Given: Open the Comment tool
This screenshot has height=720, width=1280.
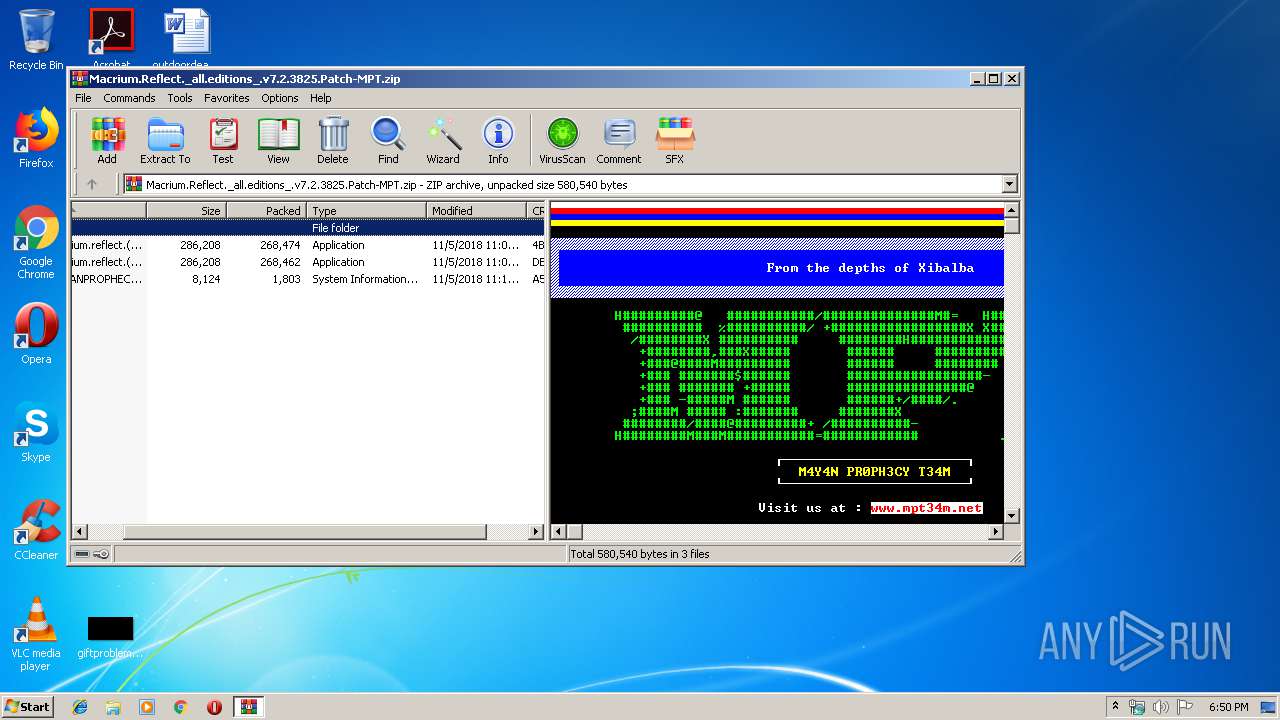Looking at the screenshot, I should (619, 140).
